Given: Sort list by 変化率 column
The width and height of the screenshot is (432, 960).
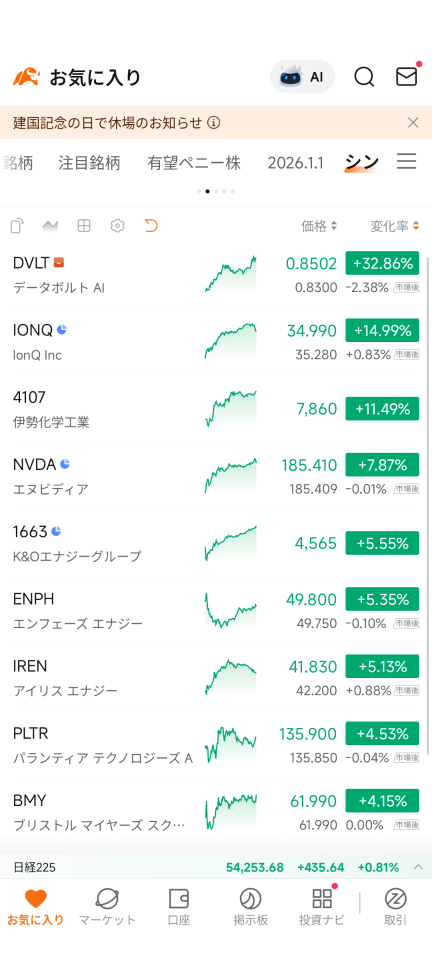Looking at the screenshot, I should pos(395,226).
